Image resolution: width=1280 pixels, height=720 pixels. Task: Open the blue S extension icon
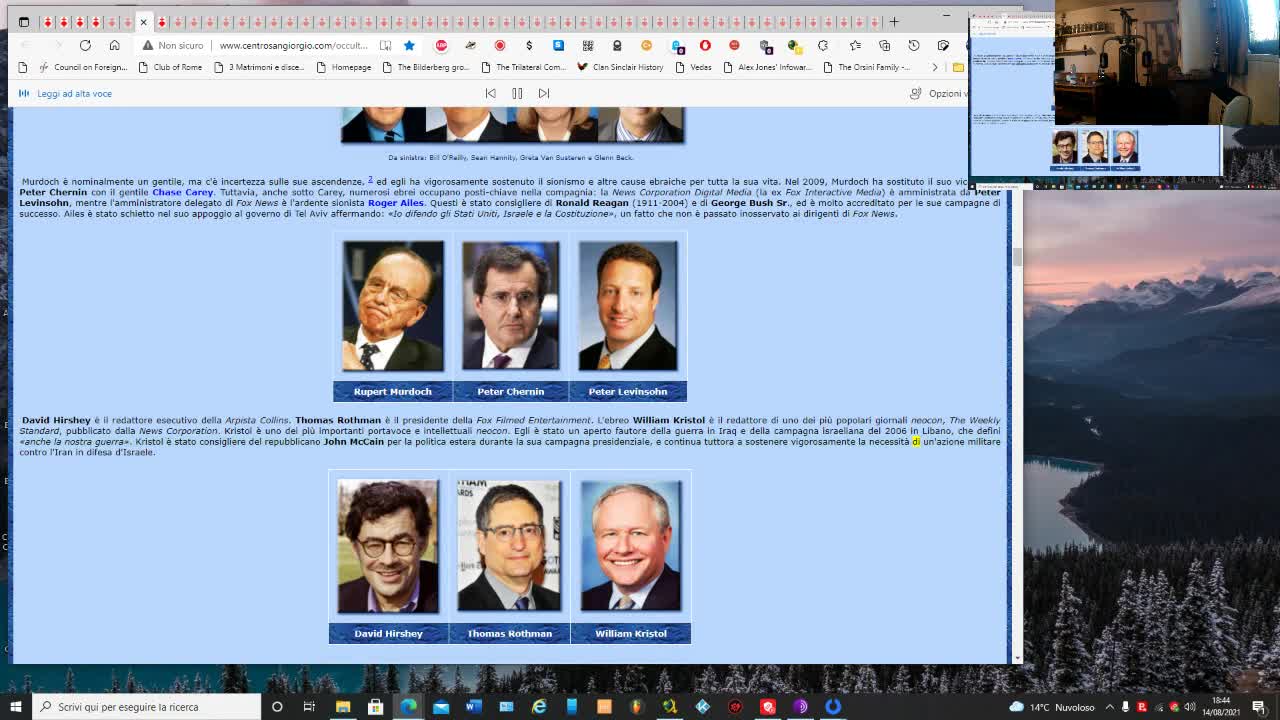point(558,45)
